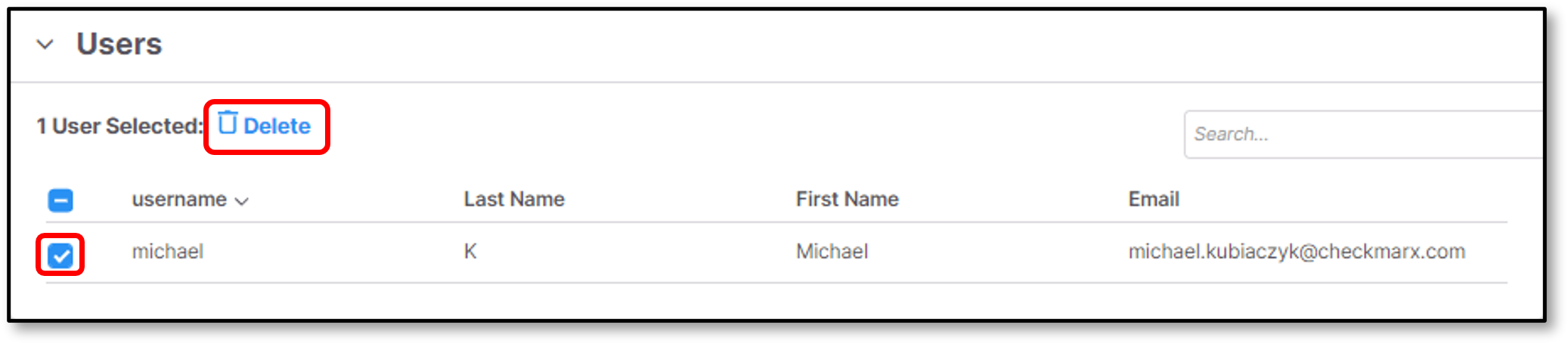Click the last name K cell
The height and width of the screenshot is (344, 1568).
click(470, 251)
